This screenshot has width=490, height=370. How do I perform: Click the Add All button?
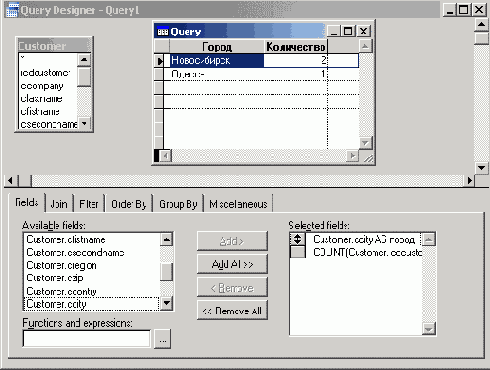[x=232, y=264]
